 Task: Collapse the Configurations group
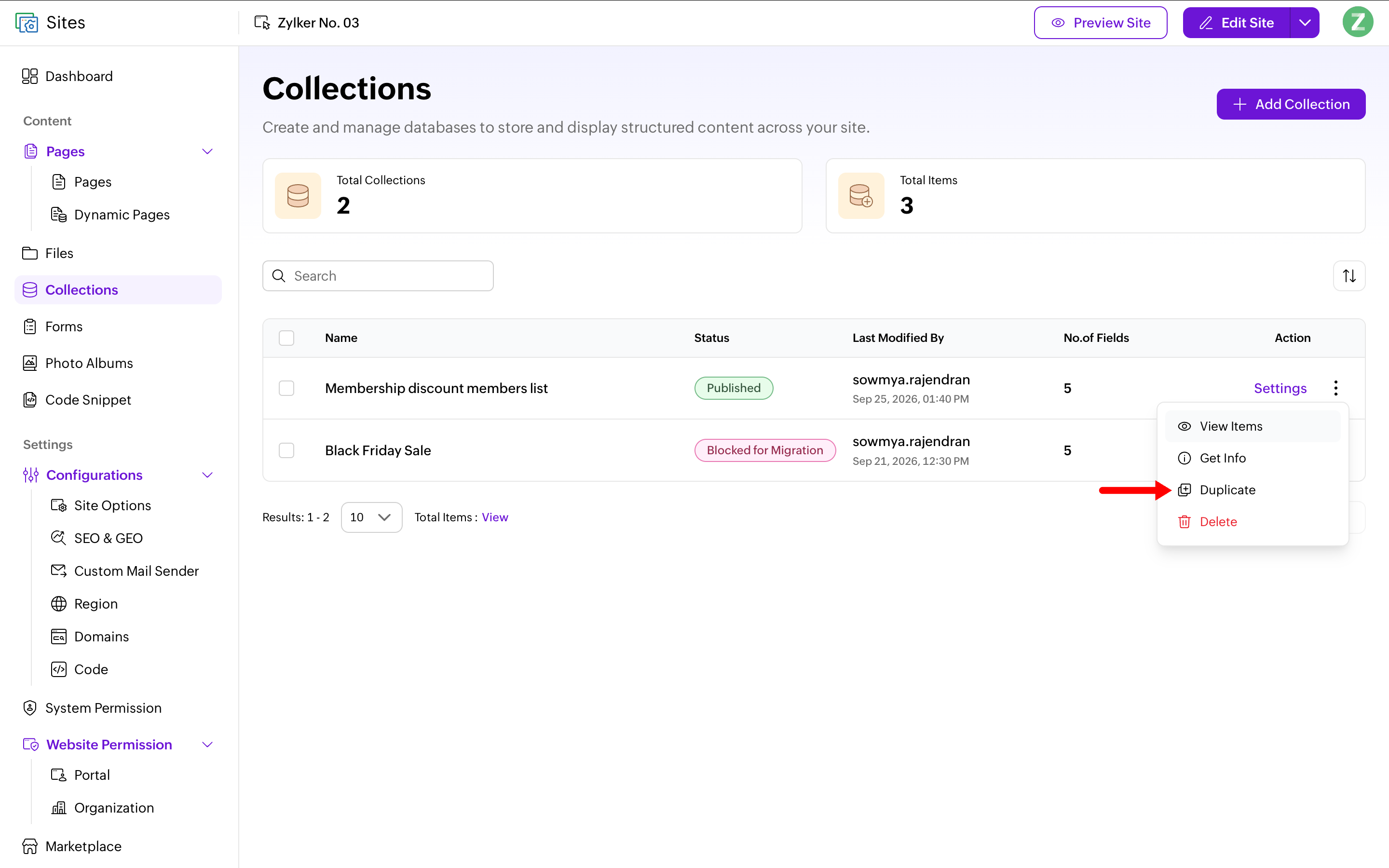[x=208, y=475]
